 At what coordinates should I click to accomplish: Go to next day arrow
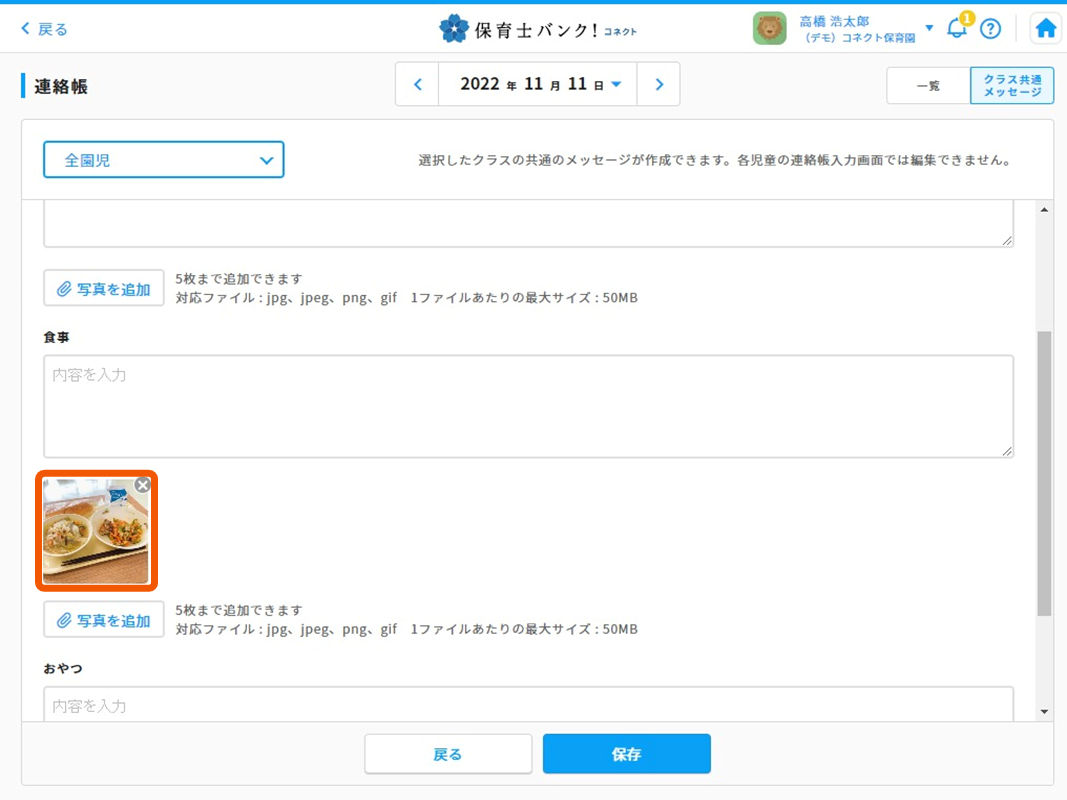[658, 85]
